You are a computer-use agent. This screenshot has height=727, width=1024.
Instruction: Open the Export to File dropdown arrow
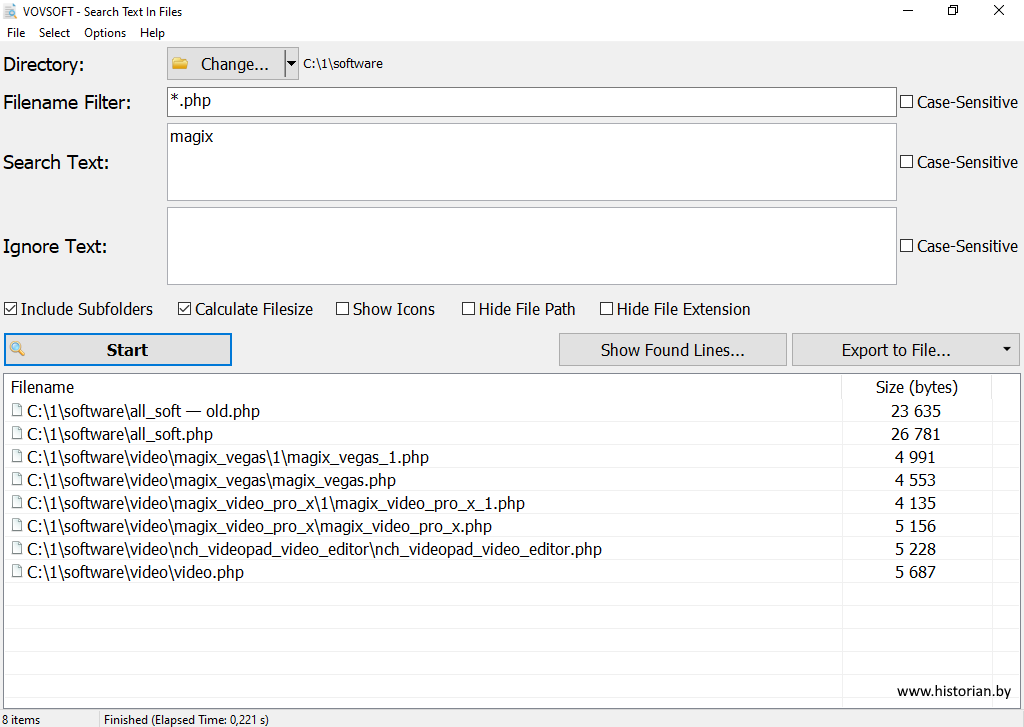pyautogui.click(x=1005, y=350)
